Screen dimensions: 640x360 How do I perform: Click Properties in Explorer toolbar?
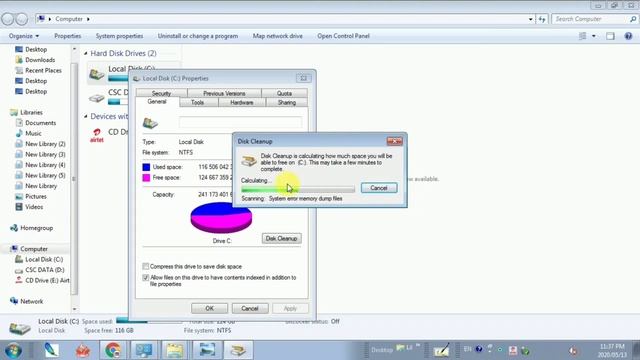tap(68, 36)
